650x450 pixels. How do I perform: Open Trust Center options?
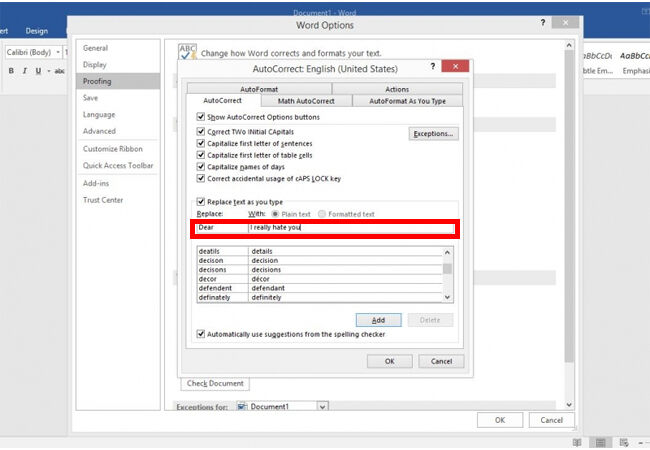(x=118, y=200)
